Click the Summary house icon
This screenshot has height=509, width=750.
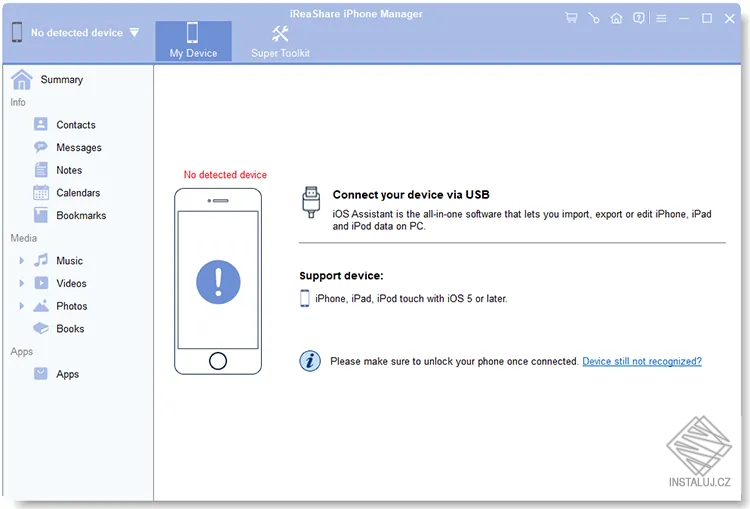[22, 79]
